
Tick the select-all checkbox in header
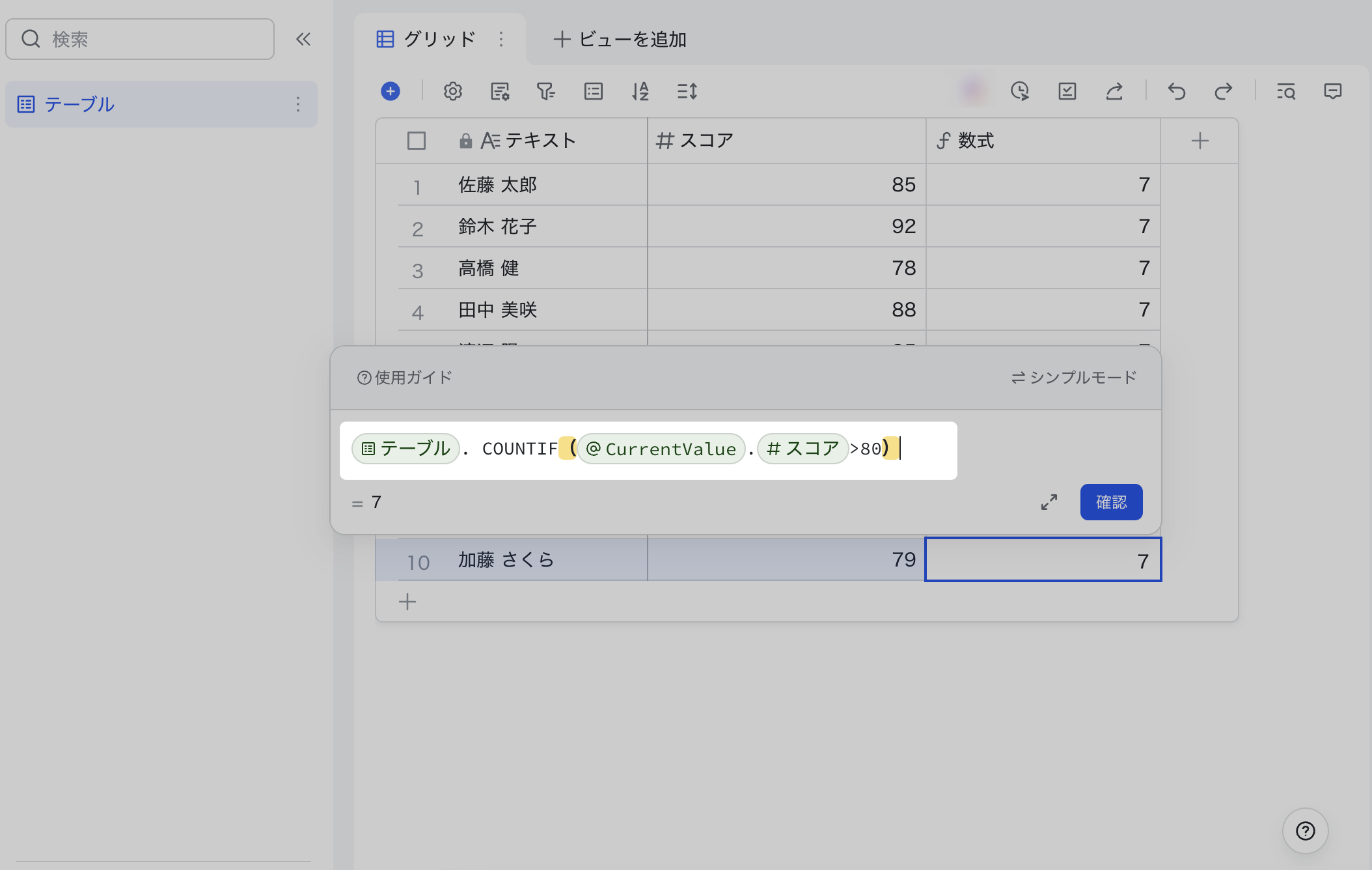click(x=417, y=141)
